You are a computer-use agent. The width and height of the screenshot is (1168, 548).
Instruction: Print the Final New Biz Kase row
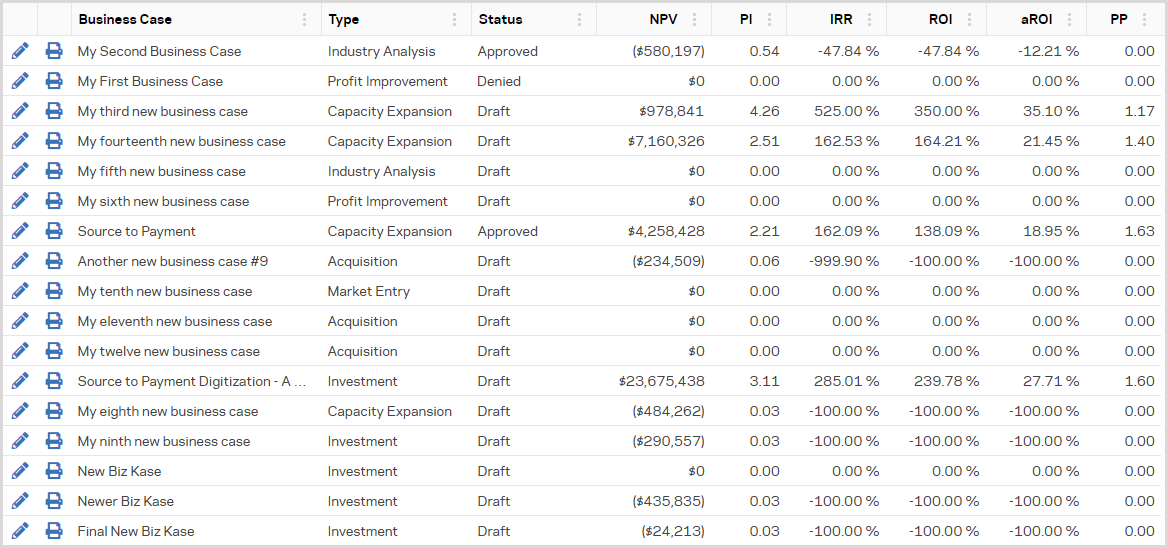[x=54, y=531]
